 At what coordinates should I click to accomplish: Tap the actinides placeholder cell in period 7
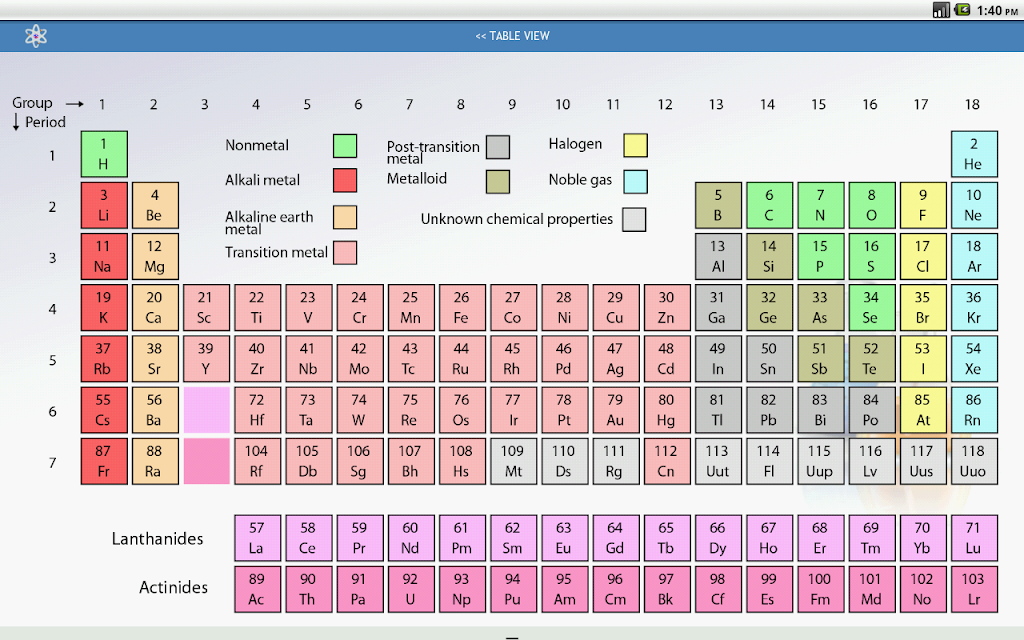click(x=206, y=461)
